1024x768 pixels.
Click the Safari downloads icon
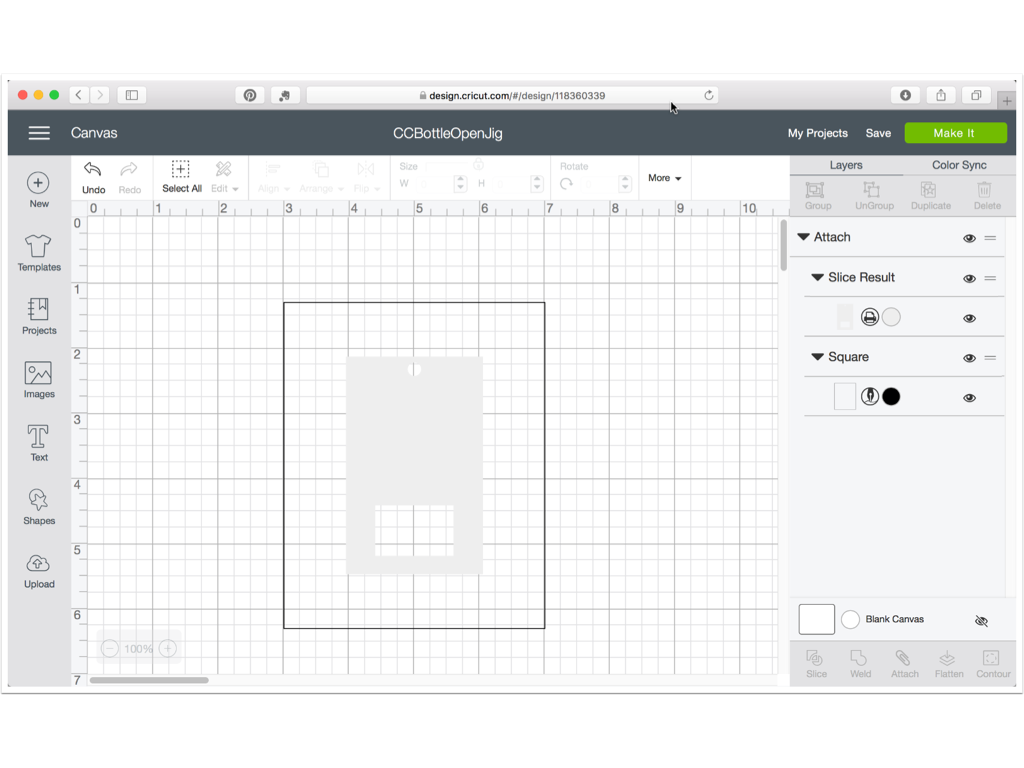[x=905, y=95]
